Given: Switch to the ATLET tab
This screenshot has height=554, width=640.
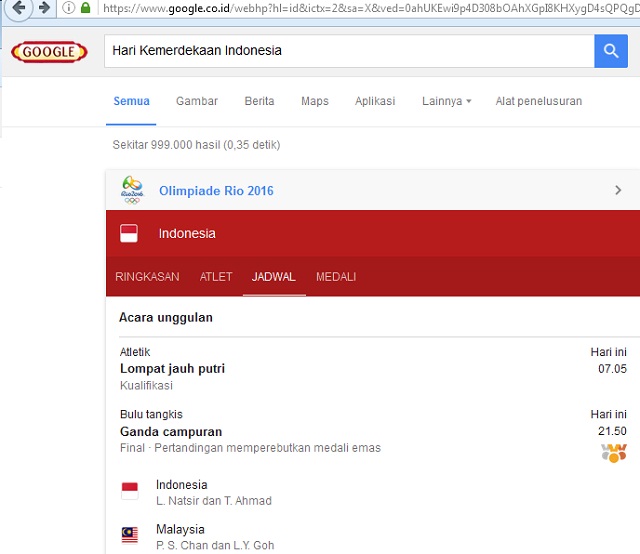Looking at the screenshot, I should tap(216, 277).
